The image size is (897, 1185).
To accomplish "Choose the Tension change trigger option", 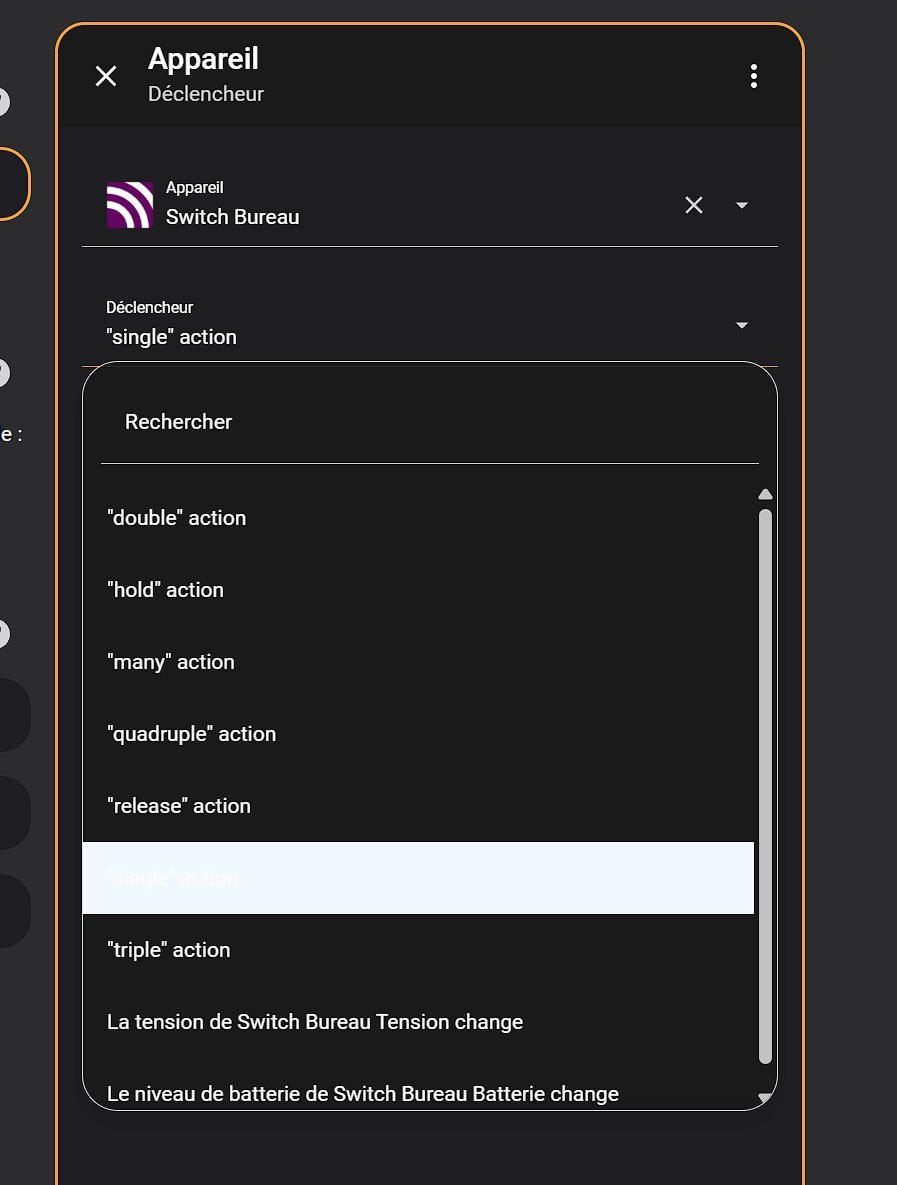I will 315,1022.
